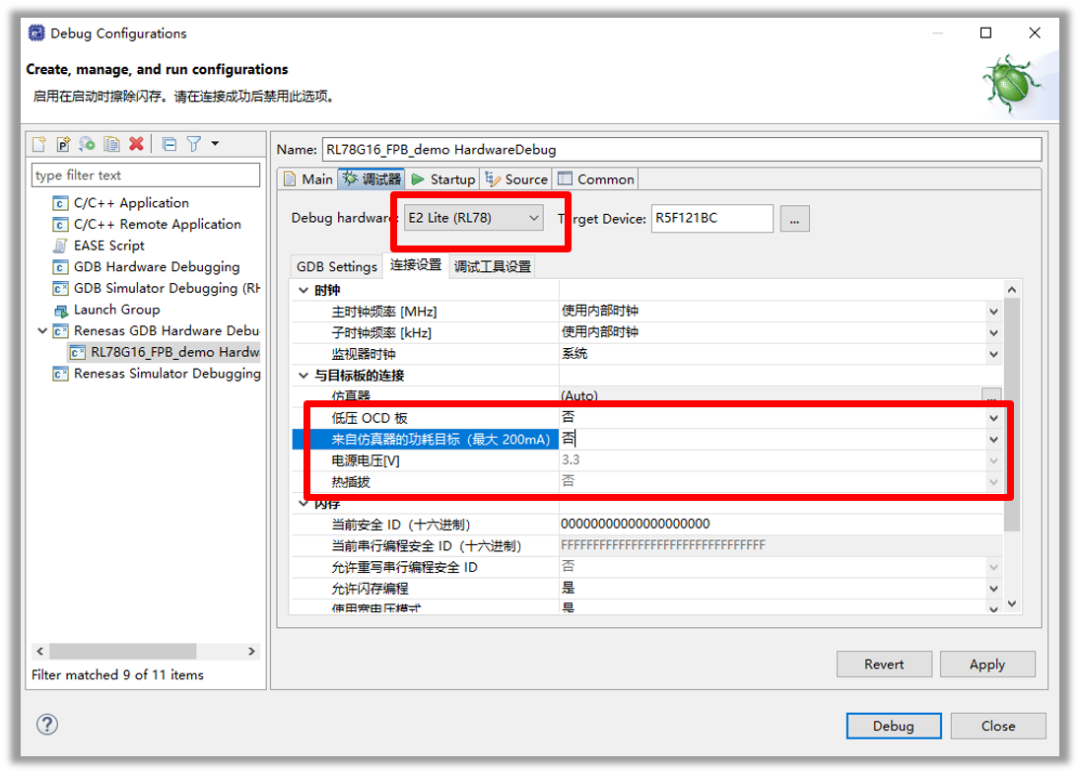The width and height of the screenshot is (1080, 774).
Task: Select RL78G16_FPB_demo HardwareDebug configuration
Action: [174, 353]
